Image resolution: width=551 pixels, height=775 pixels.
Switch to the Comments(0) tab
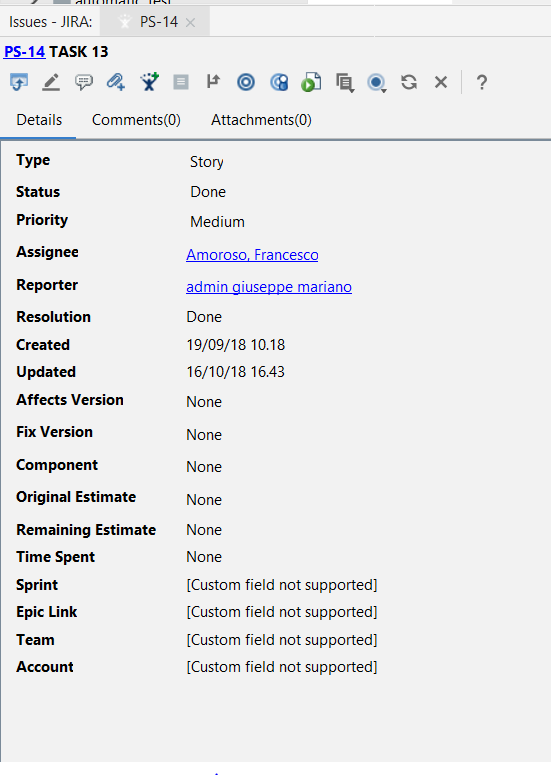[x=136, y=120]
